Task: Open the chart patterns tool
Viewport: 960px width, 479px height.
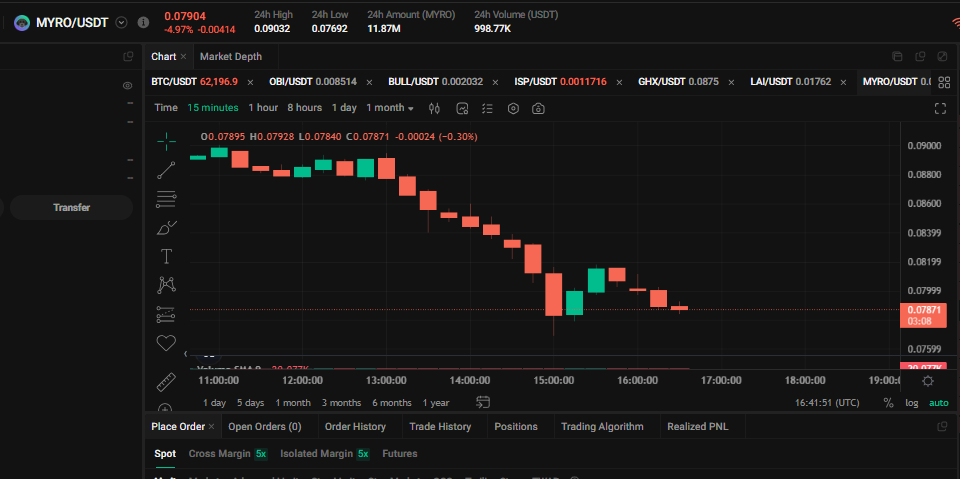Action: [x=166, y=285]
